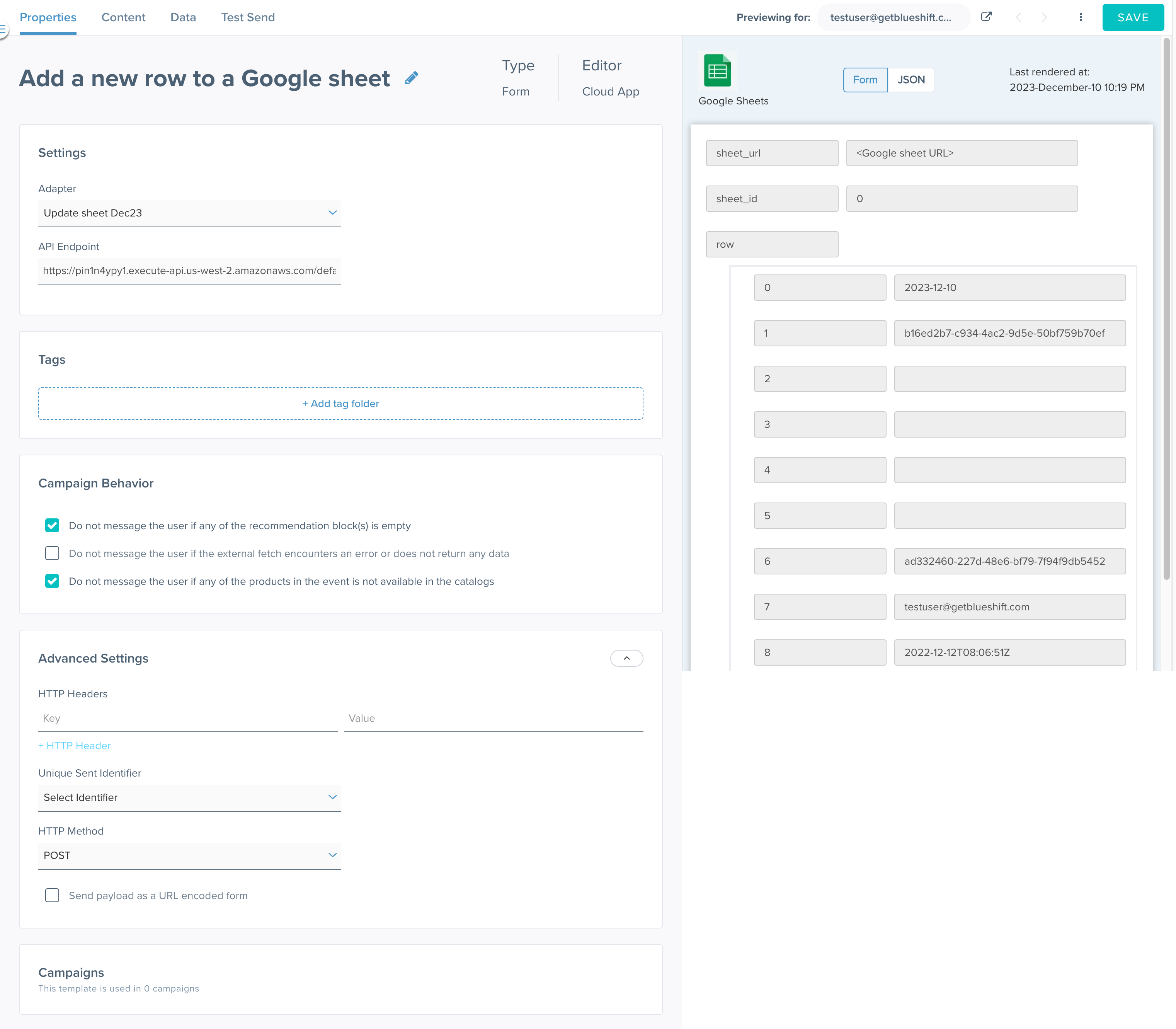The image size is (1176, 1029).
Task: Check 'Send payload as a URL encoded form'
Action: (52, 895)
